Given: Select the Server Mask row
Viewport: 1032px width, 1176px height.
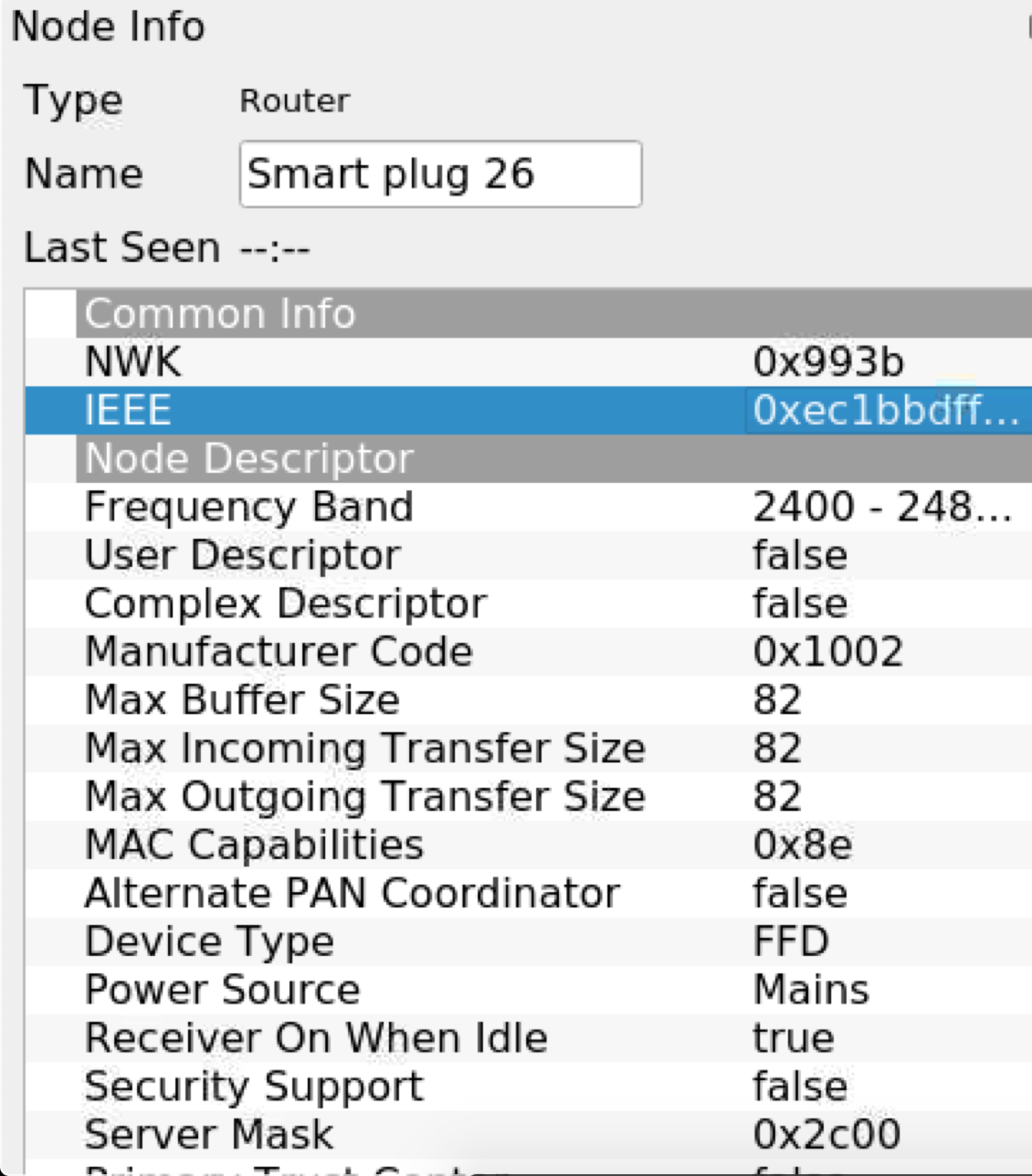Looking at the screenshot, I should pyautogui.click(x=365, y=1134).
